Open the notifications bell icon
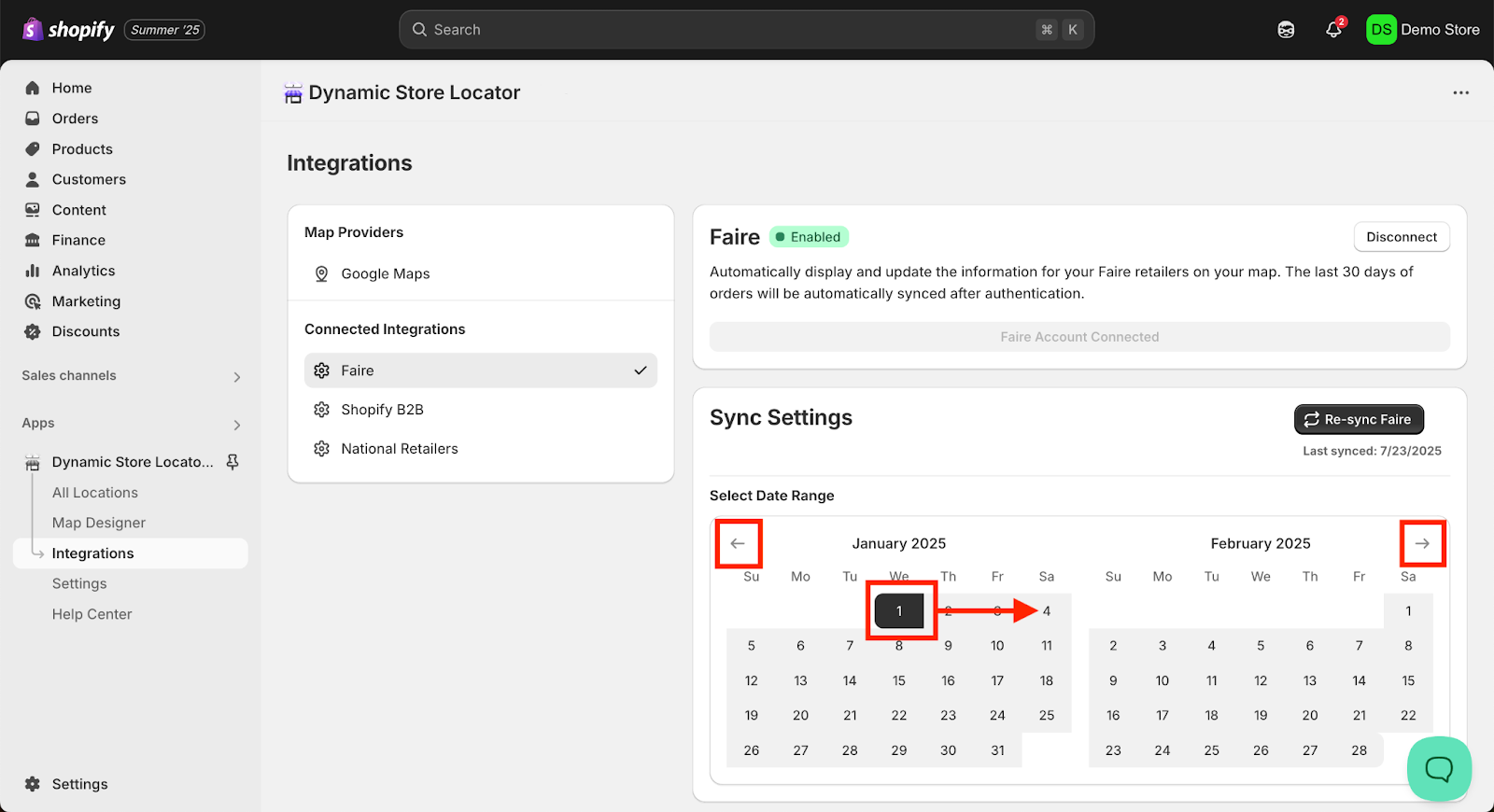The width and height of the screenshot is (1494, 812). [x=1333, y=30]
